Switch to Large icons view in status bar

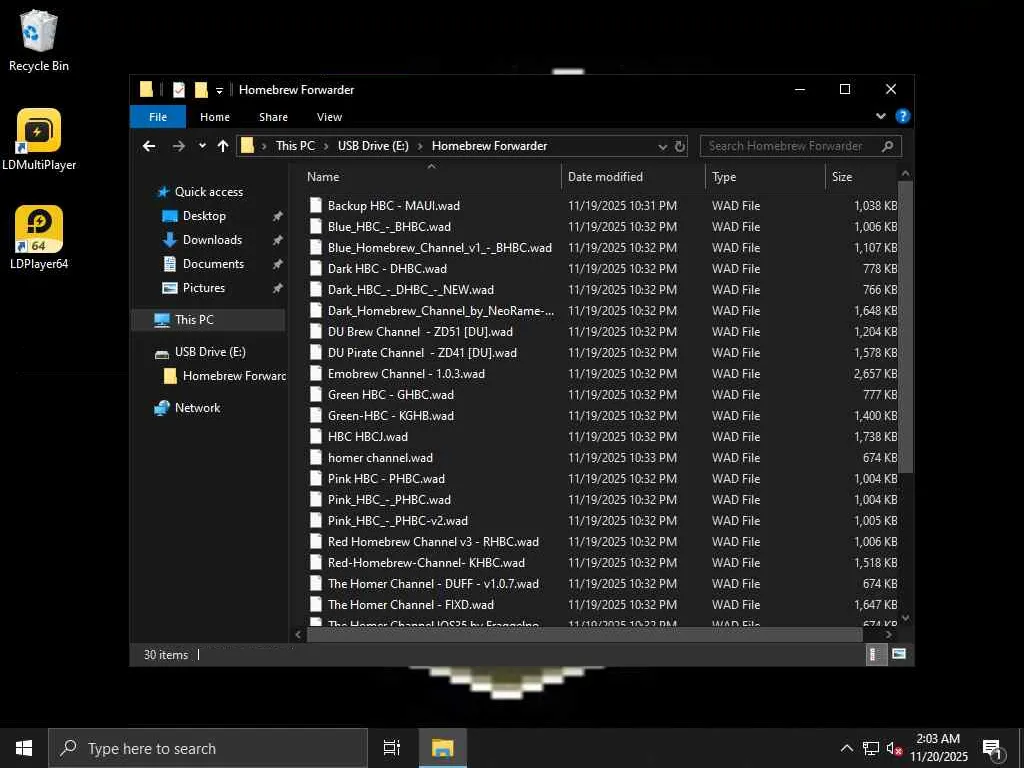click(x=899, y=654)
